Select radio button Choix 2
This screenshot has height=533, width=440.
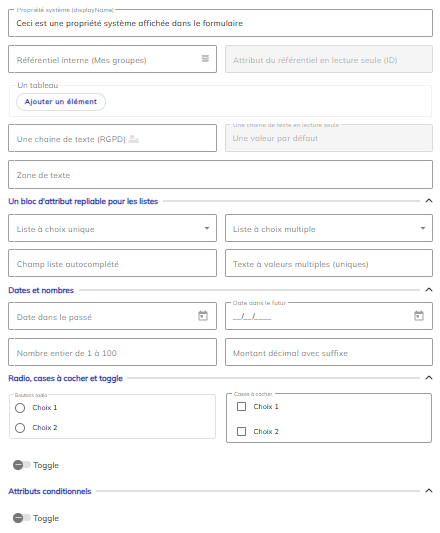(20, 428)
